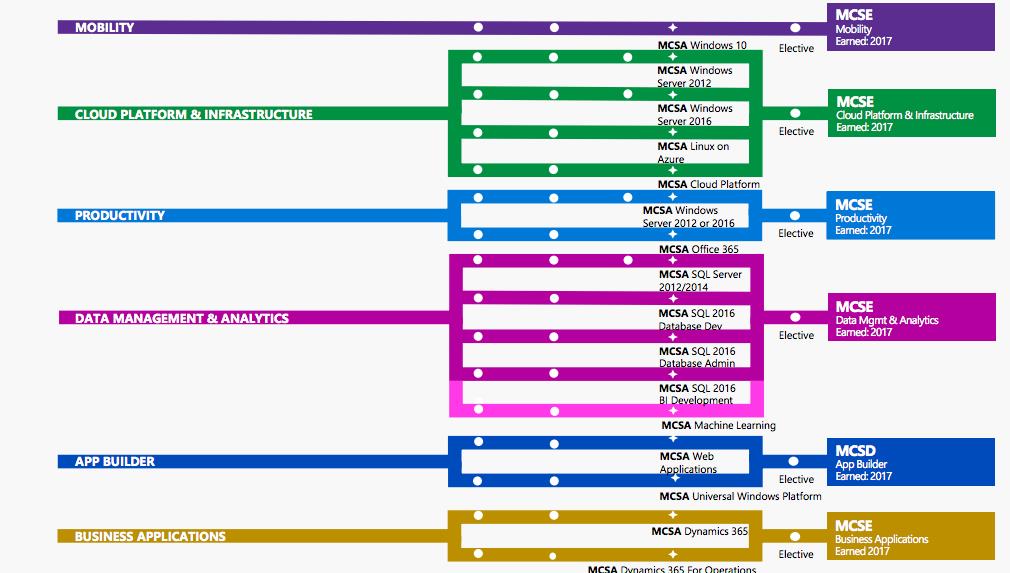Click star marker above MCSA Universal Windows Platform label
Image resolution: width=1010 pixels, height=573 pixels.
click(674, 478)
